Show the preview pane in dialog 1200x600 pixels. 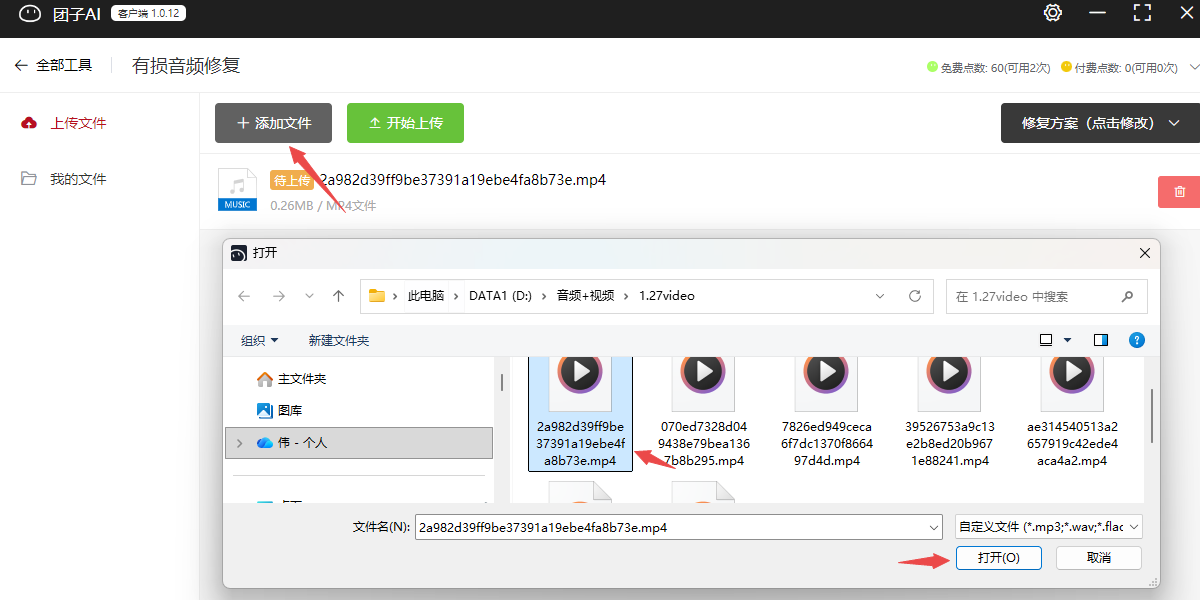pyautogui.click(x=1101, y=340)
